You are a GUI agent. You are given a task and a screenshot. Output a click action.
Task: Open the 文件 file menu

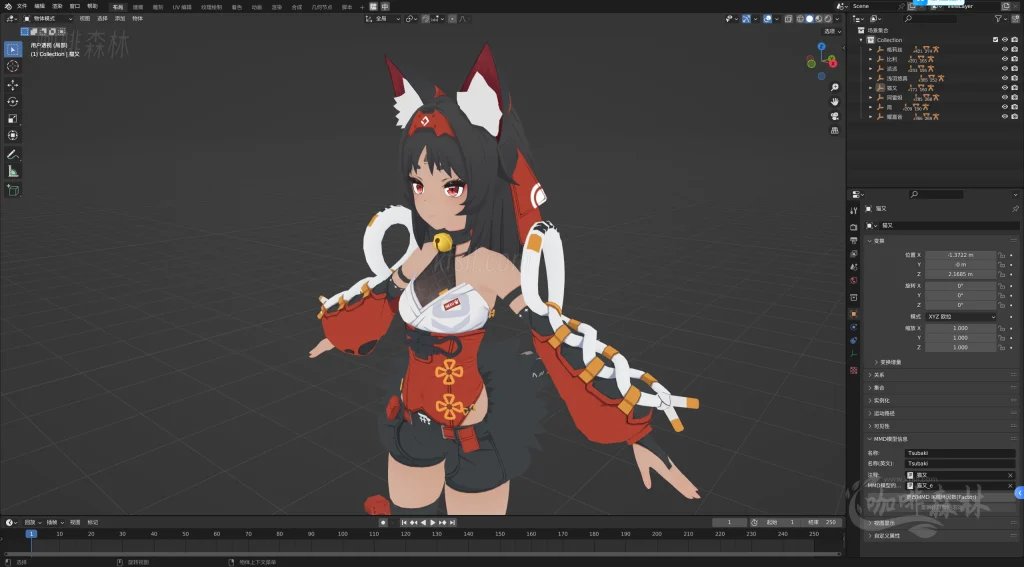point(22,7)
